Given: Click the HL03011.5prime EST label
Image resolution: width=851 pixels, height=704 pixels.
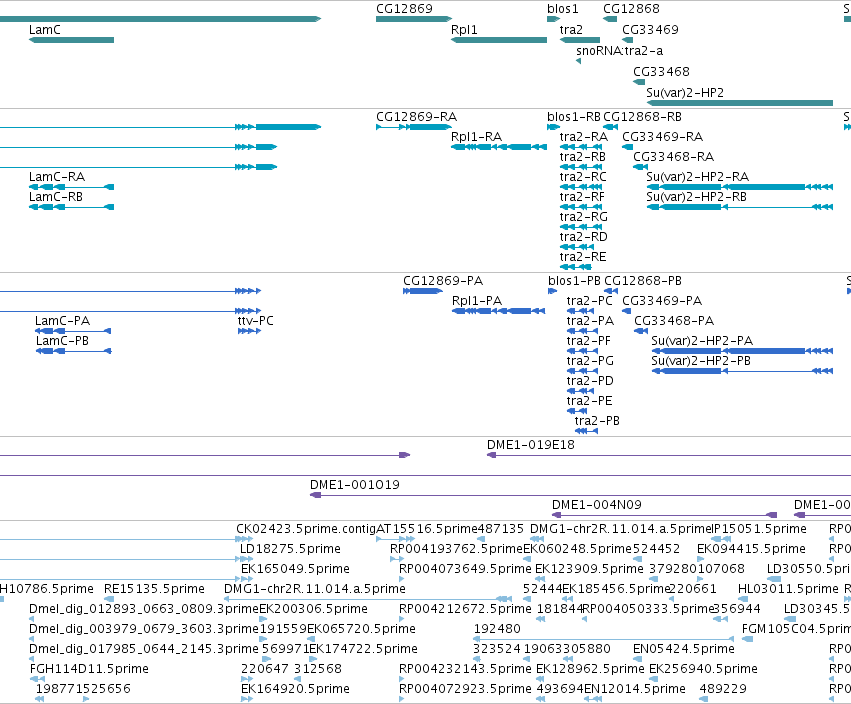Looking at the screenshot, I should [x=788, y=589].
